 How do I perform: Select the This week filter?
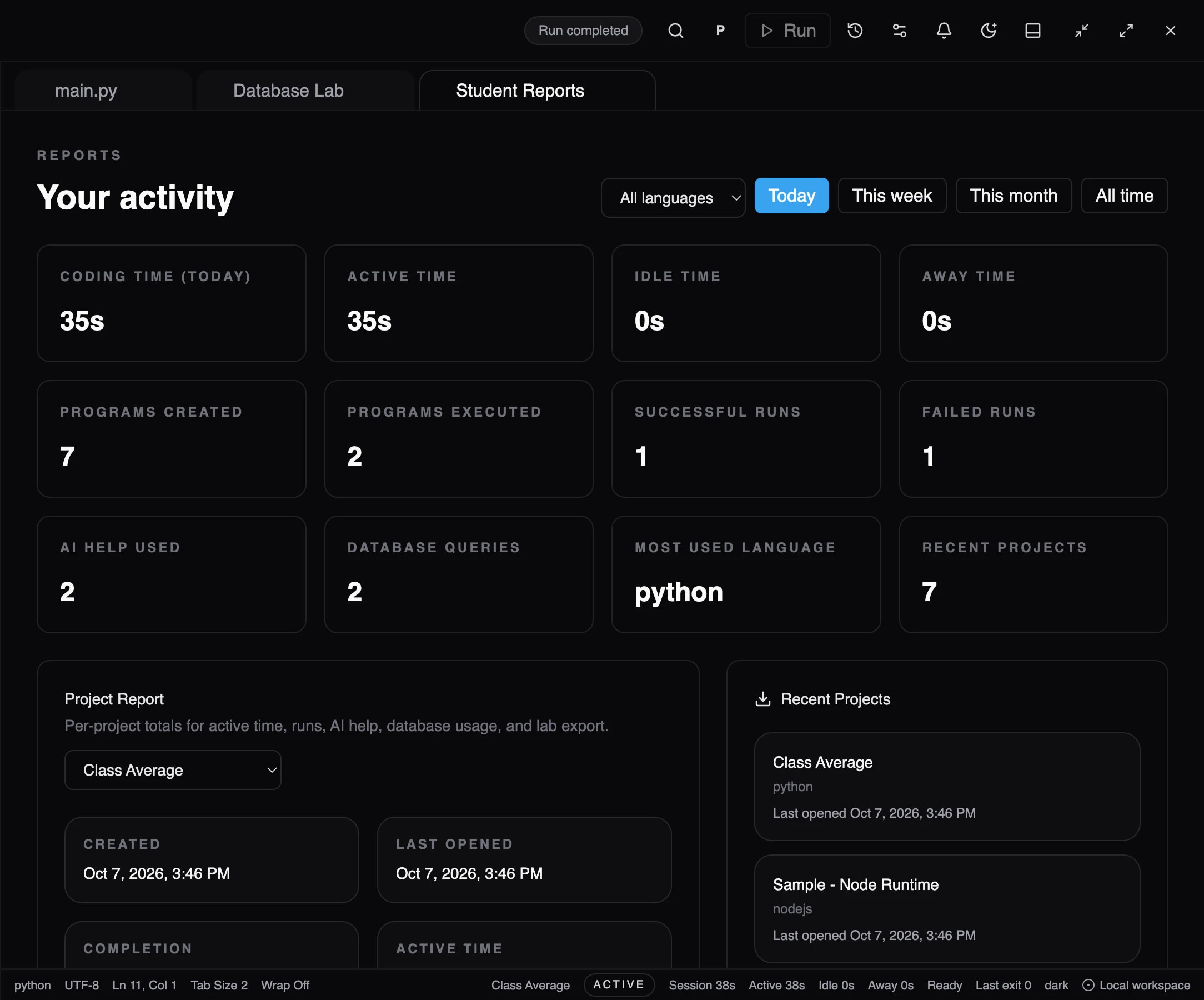891,196
